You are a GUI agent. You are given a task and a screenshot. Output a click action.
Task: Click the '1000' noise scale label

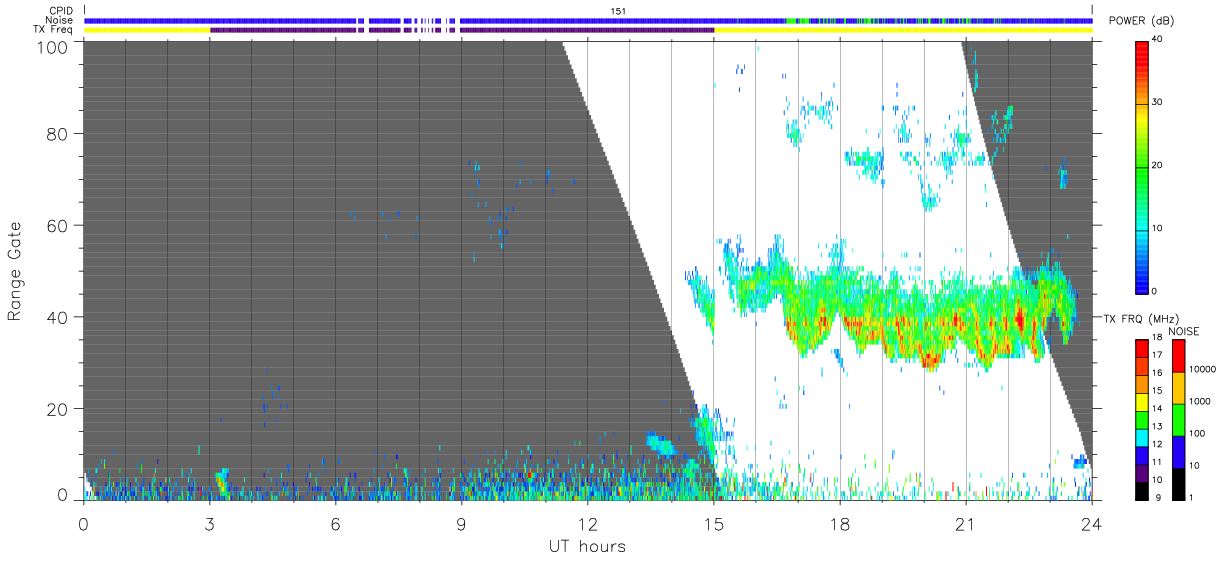coord(1199,401)
